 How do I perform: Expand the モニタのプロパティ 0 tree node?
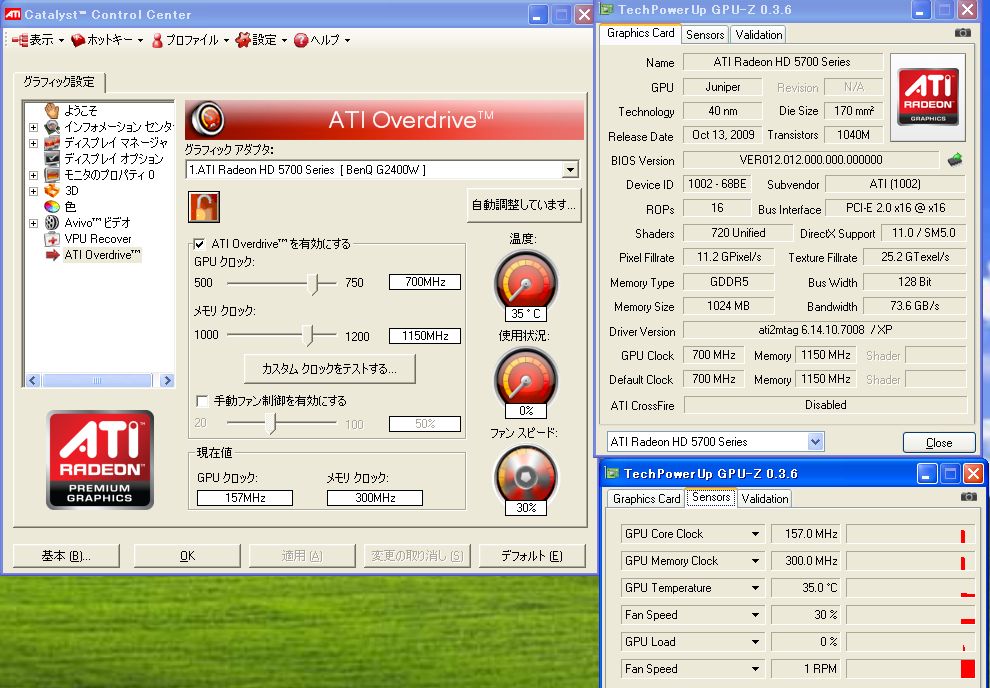click(x=33, y=175)
